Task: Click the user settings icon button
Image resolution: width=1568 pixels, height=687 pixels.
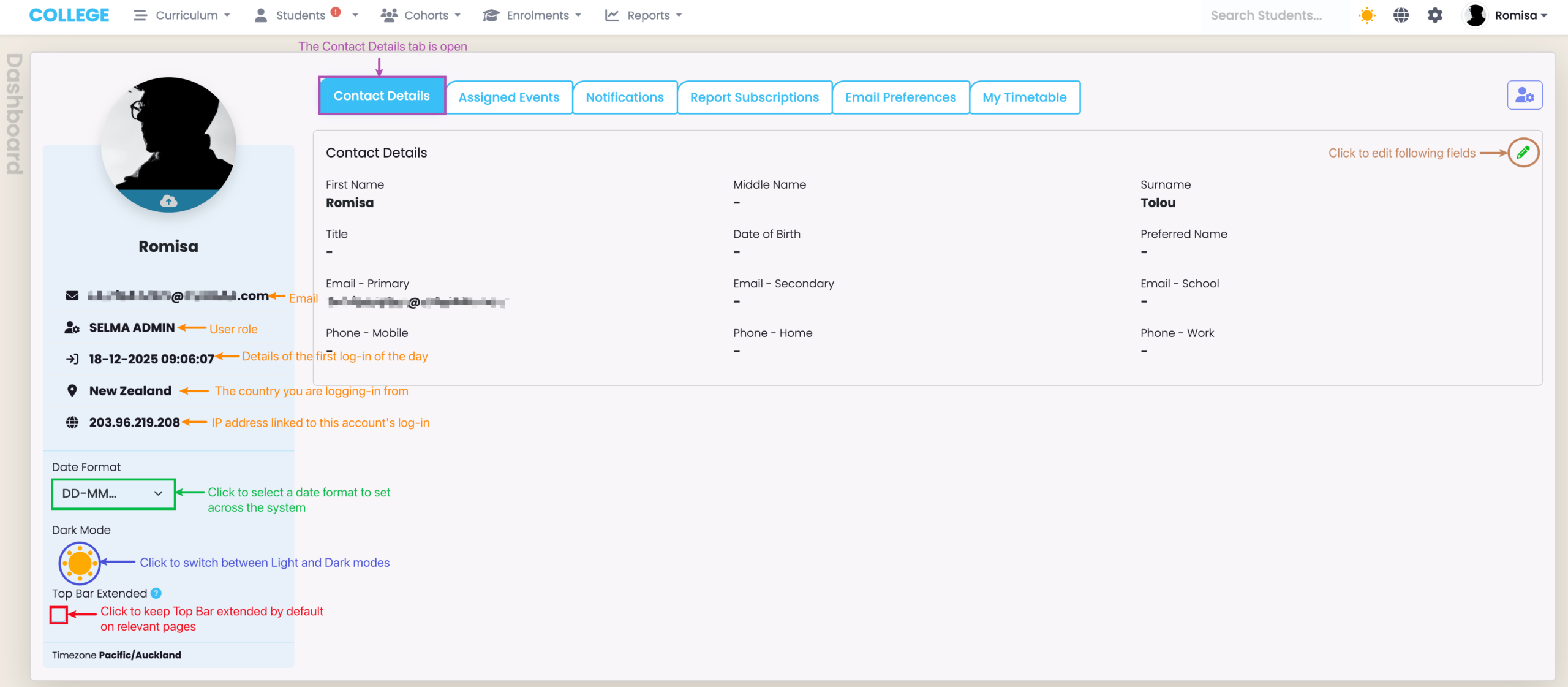Action: (1525, 96)
